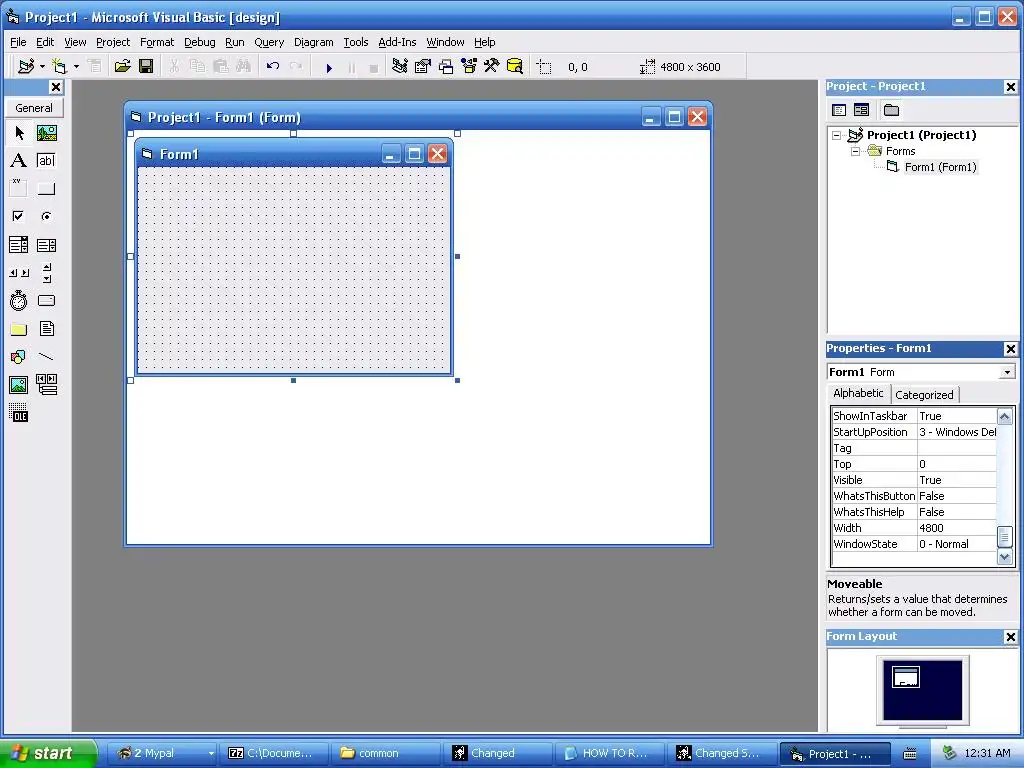Click View Object in Project panel
Viewport: 1024px width, 768px height.
[x=861, y=110]
